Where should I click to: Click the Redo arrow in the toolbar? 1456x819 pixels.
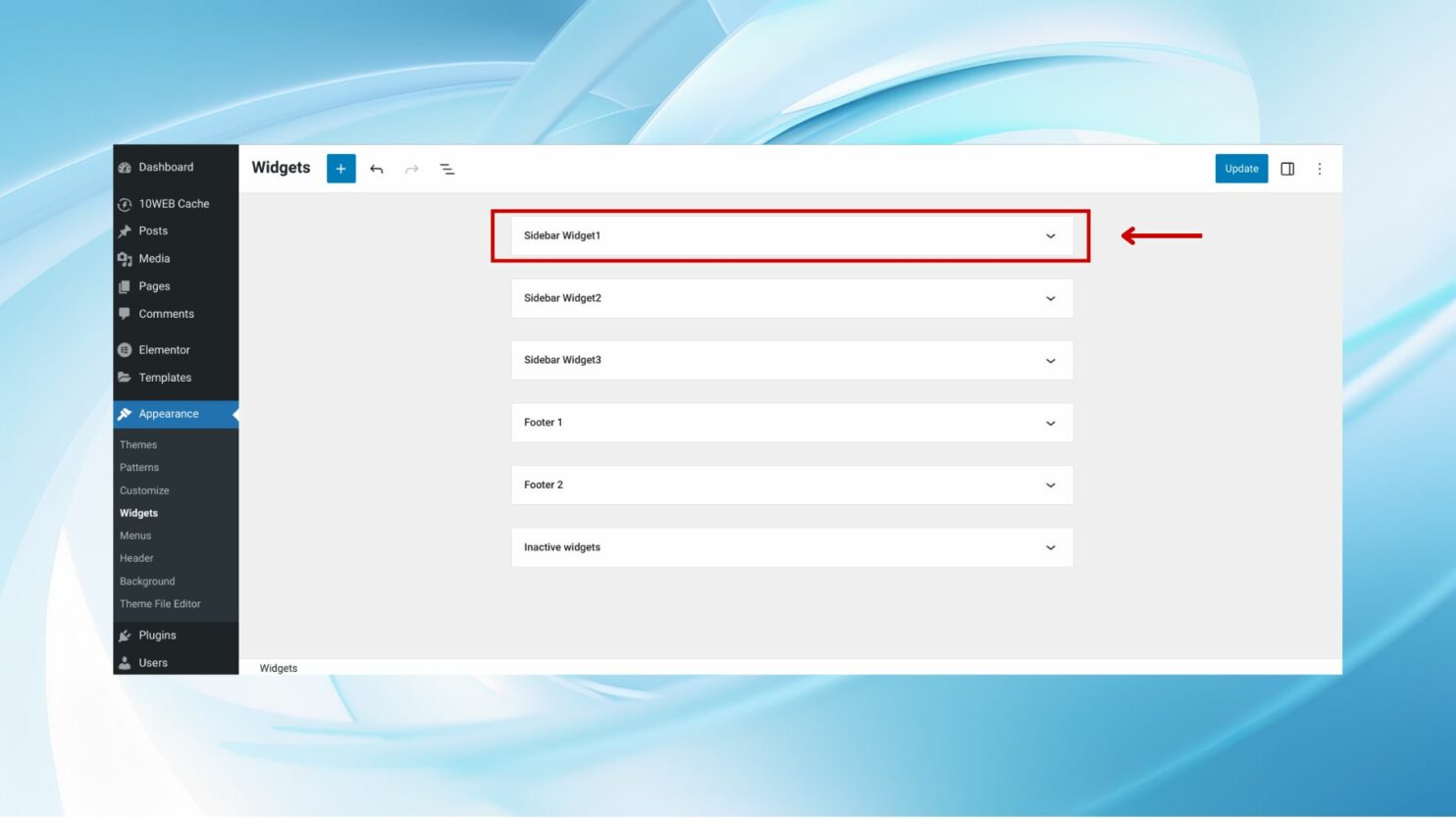tap(411, 168)
